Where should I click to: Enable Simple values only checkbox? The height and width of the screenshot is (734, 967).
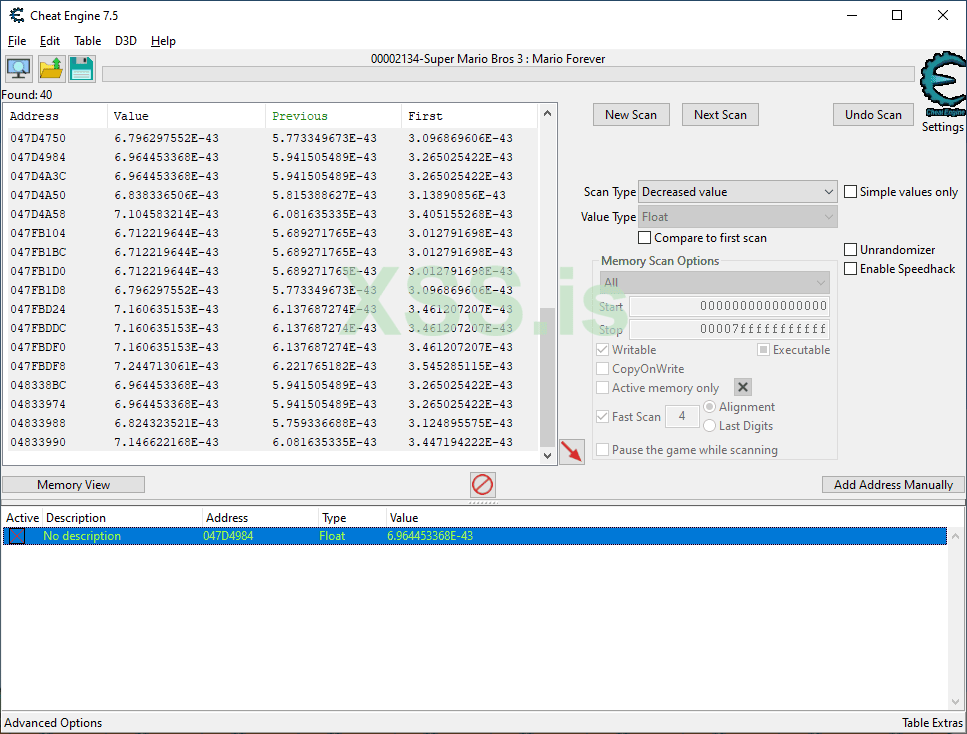(x=850, y=192)
